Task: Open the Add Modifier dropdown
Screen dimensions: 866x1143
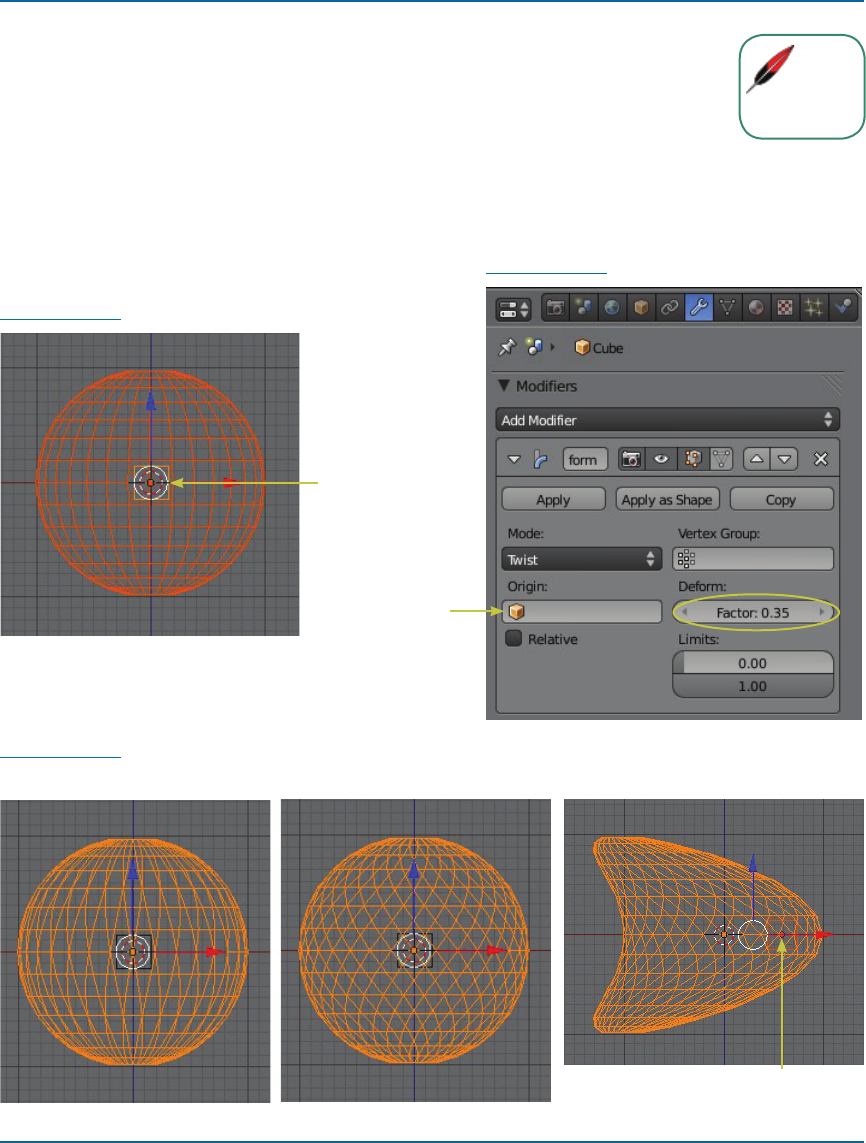Action: [667, 420]
